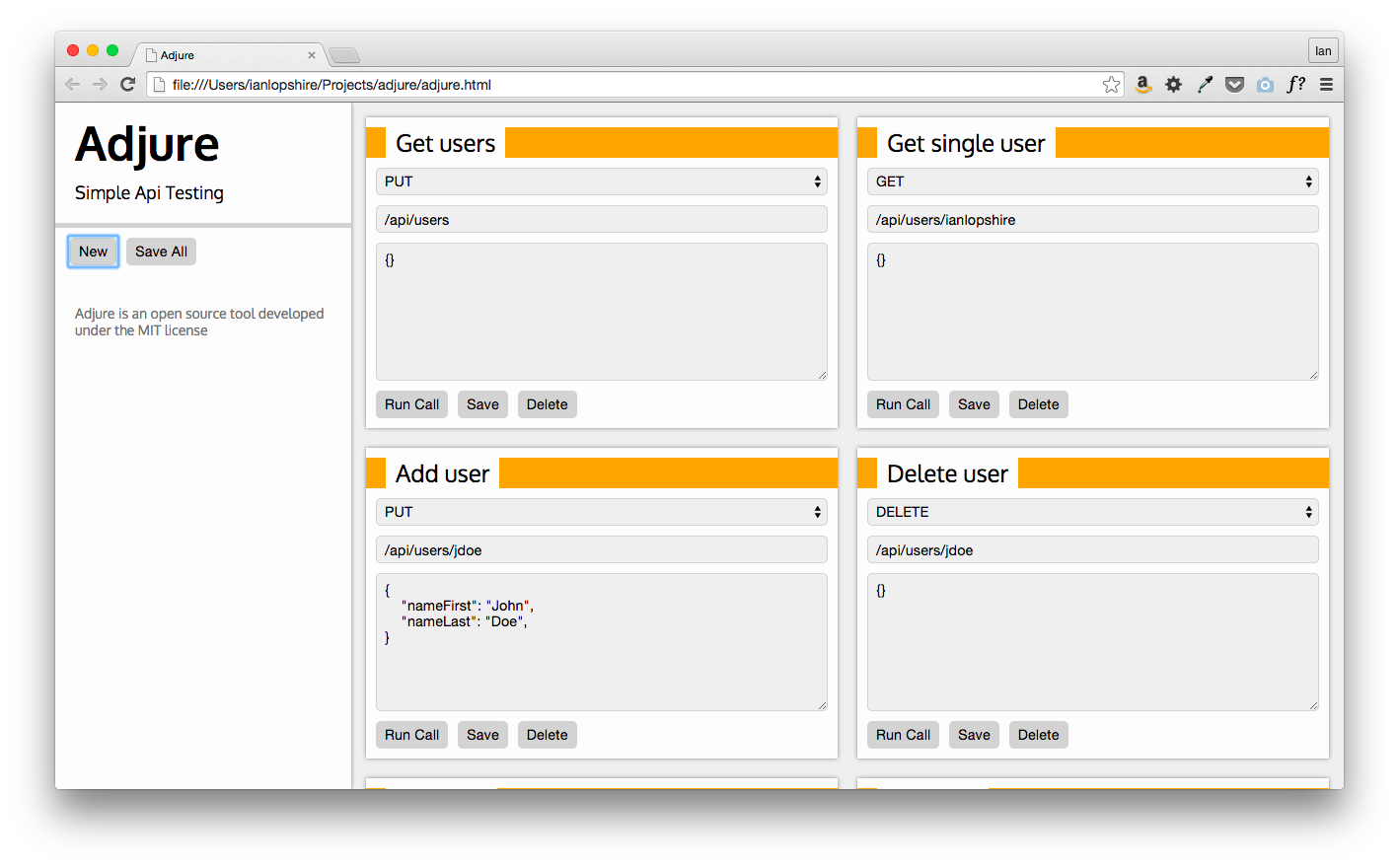
Task: Open the Amazon extension
Action: (x=1142, y=84)
